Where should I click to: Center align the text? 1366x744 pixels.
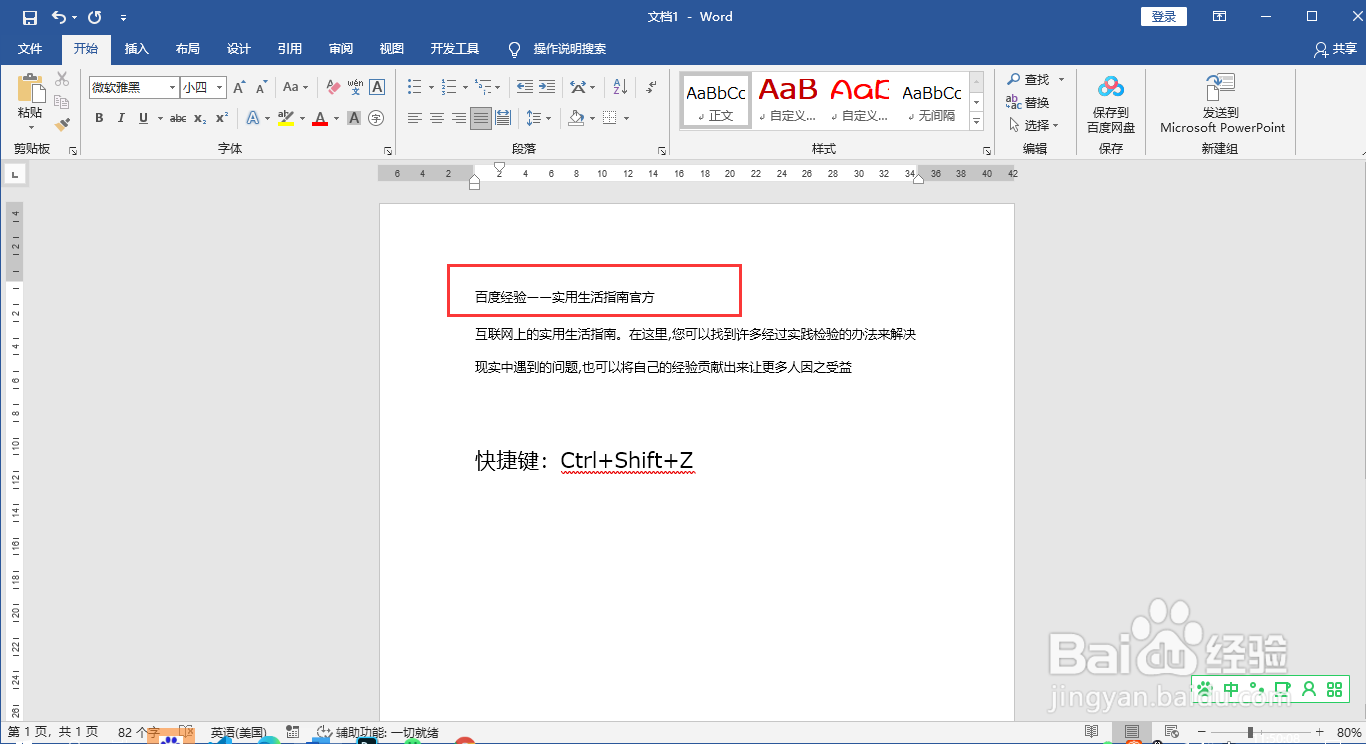point(437,118)
